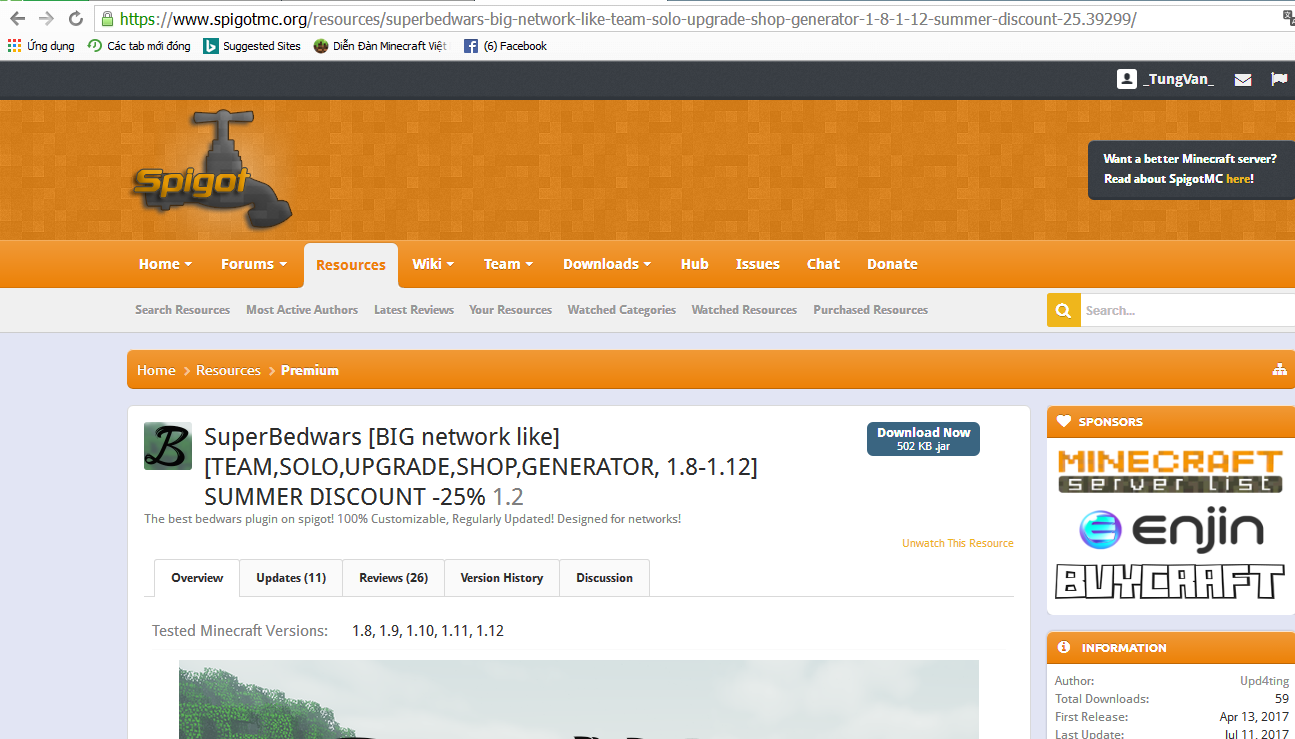Open the Version History tab
Viewport: 1295px width, 739px height.
[x=502, y=578]
